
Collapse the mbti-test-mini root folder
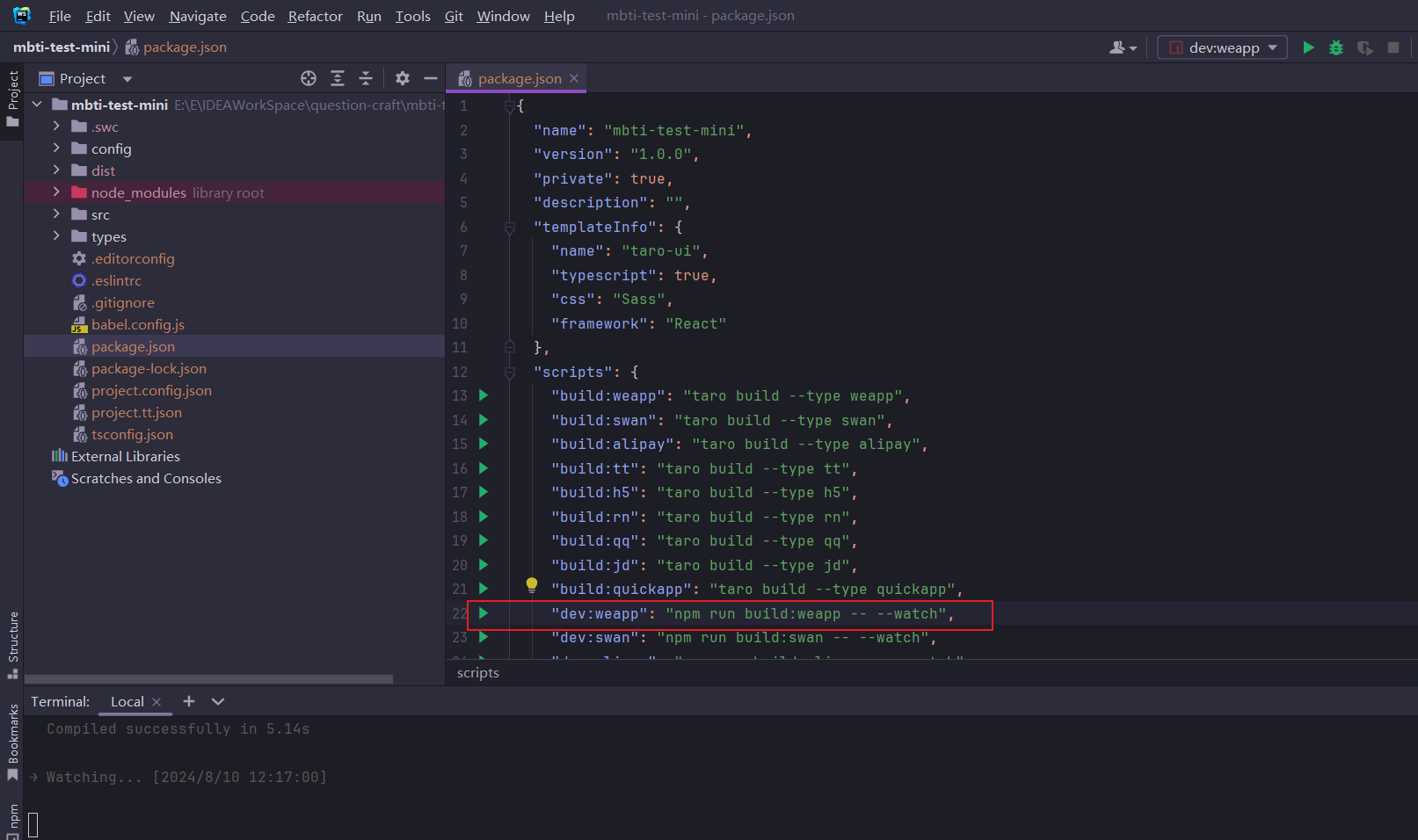point(37,105)
